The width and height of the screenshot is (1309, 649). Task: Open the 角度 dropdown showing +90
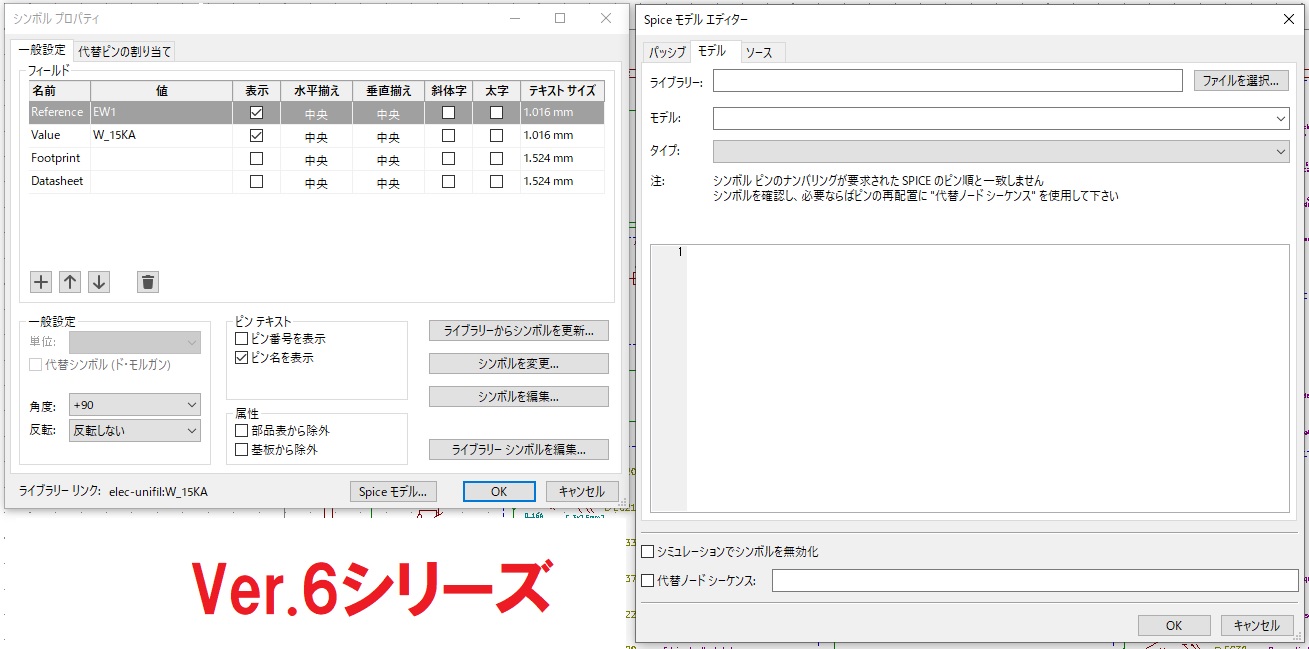(134, 404)
